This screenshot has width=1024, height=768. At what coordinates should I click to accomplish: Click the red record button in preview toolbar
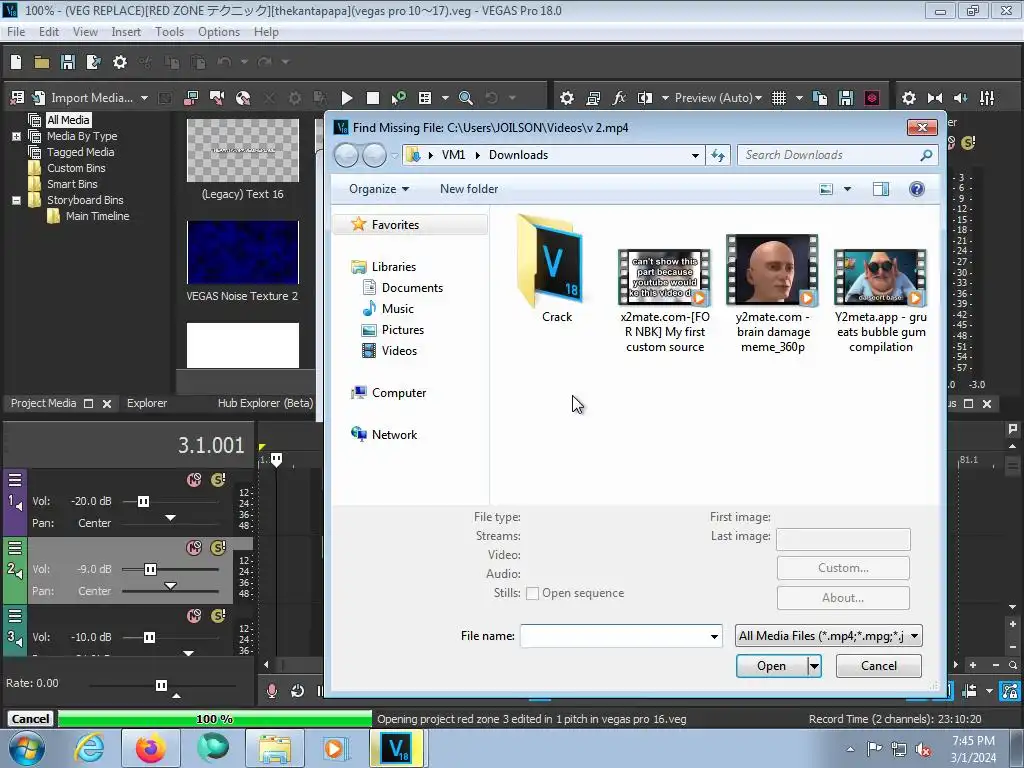pos(872,98)
